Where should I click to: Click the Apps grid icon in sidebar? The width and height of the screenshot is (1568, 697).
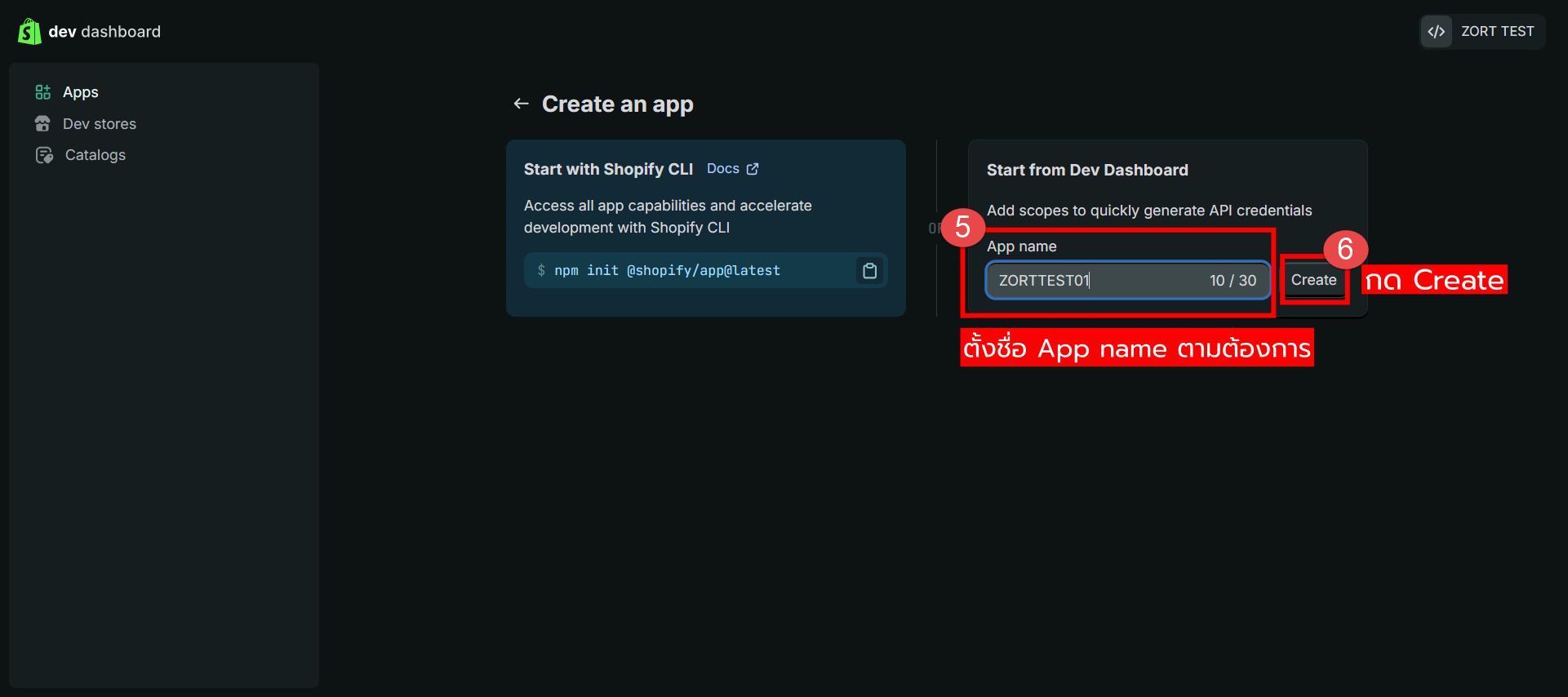click(x=43, y=92)
